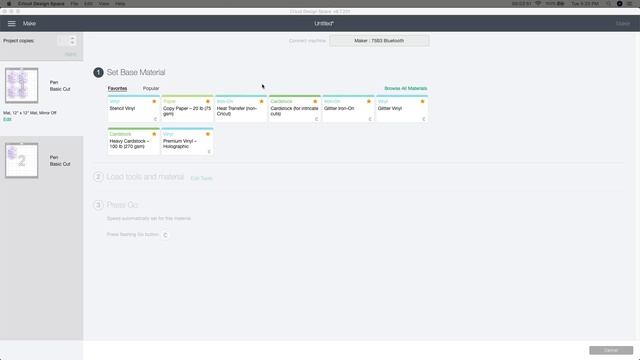Image resolution: width=640 pixels, height=360 pixels.
Task: Switch to the Popular tab
Action: coord(151,88)
